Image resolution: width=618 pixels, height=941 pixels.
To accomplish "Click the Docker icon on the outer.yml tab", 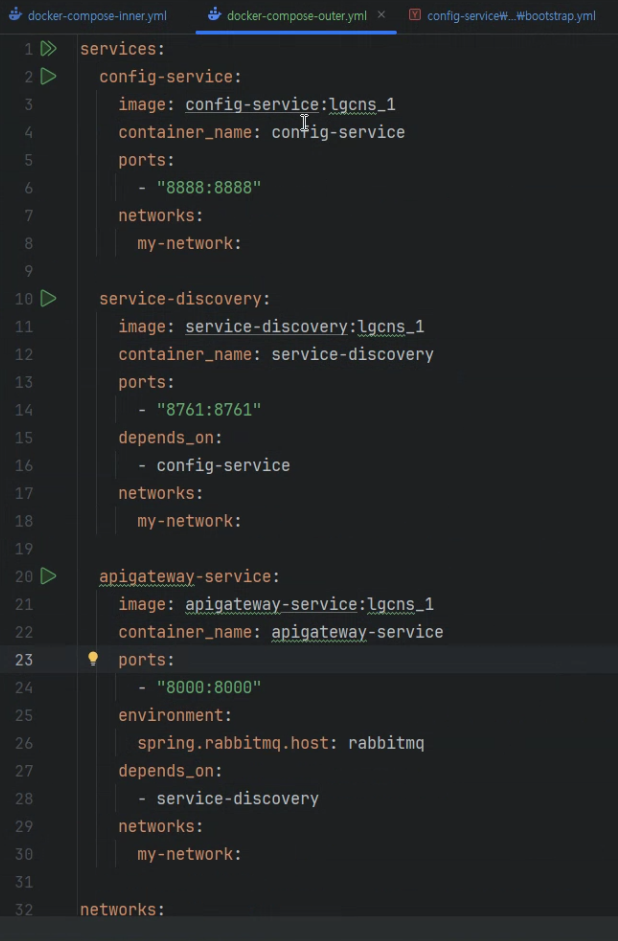I will (x=214, y=14).
